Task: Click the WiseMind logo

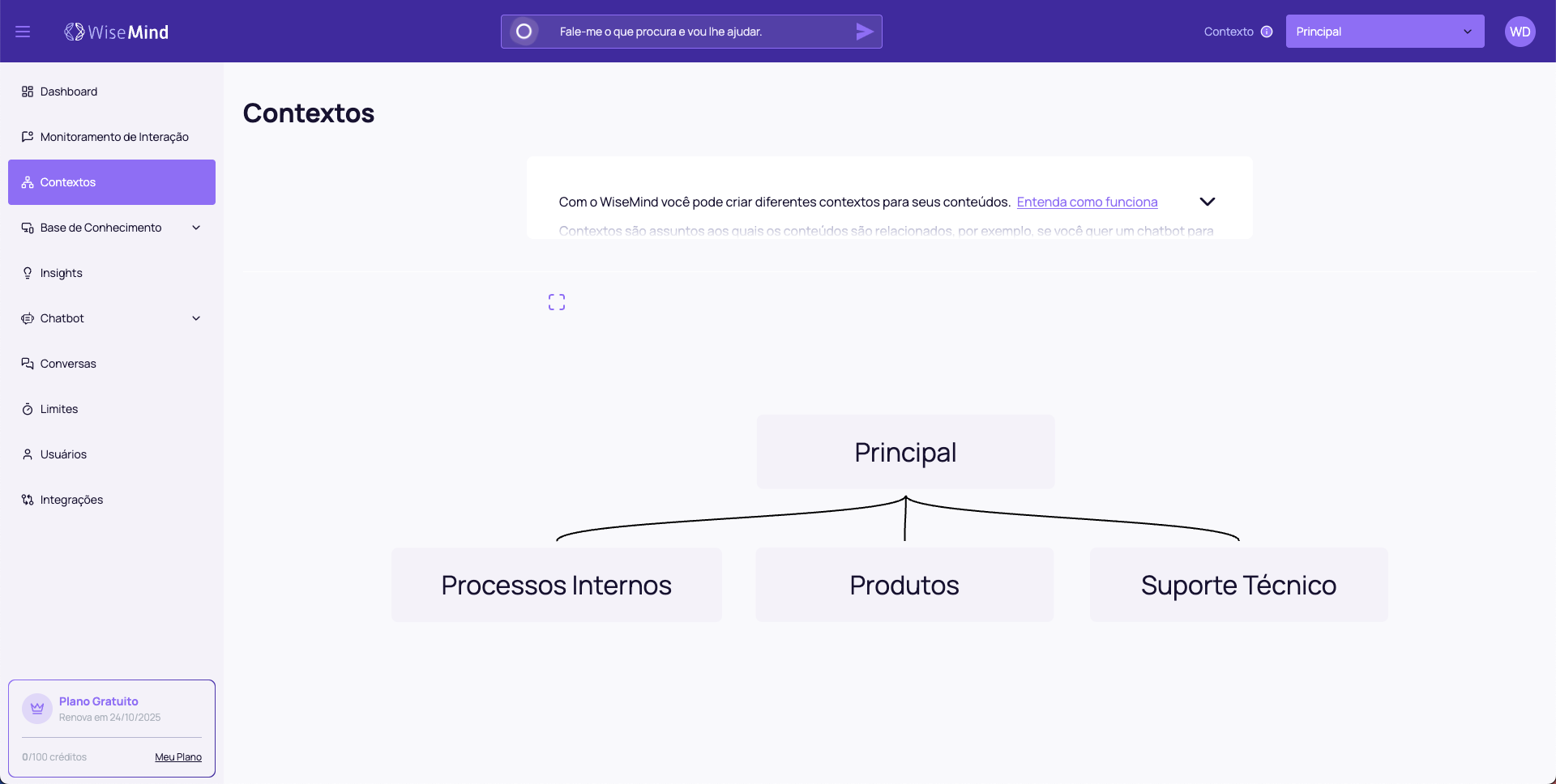Action: pyautogui.click(x=117, y=32)
